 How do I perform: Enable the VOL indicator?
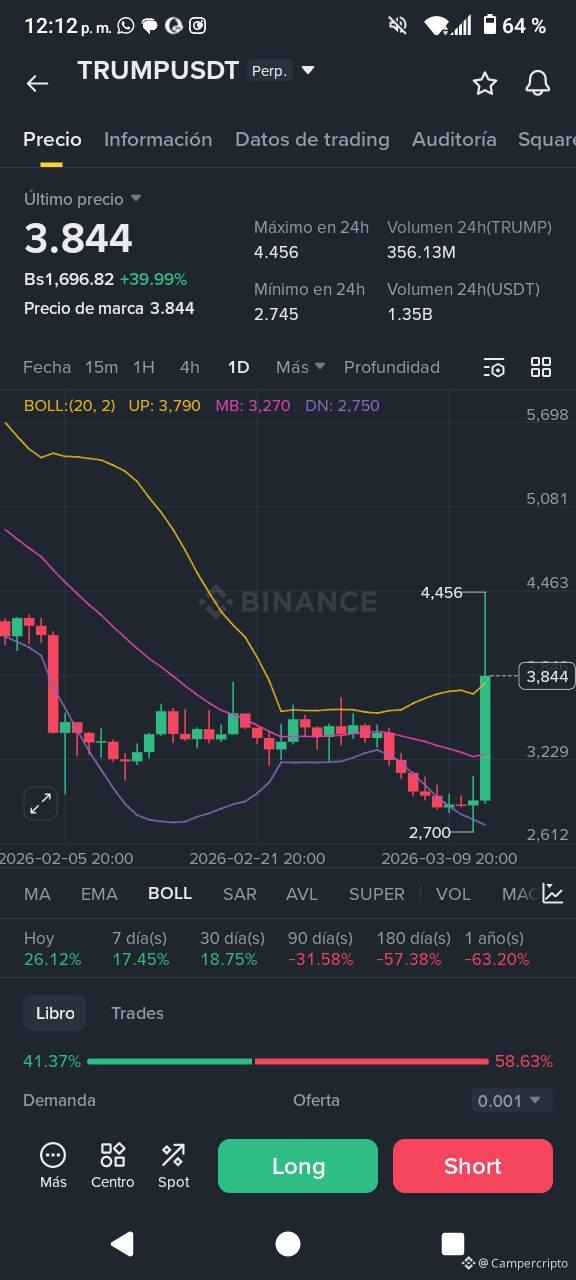453,894
